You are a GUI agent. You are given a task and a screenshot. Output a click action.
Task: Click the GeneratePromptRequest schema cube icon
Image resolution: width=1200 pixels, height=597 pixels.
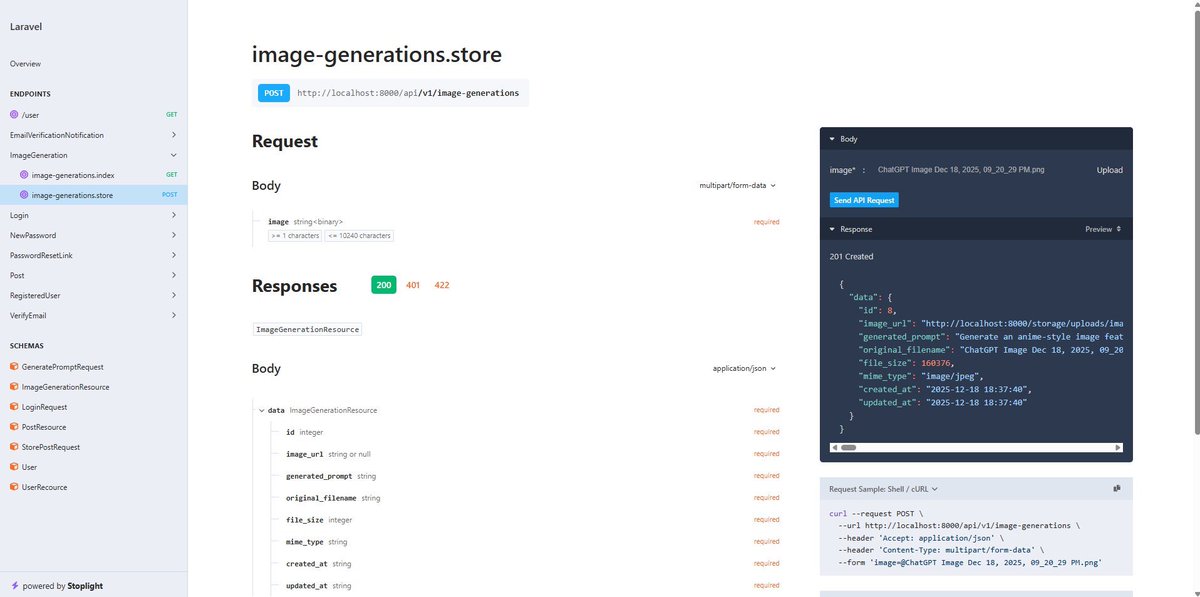(14, 367)
